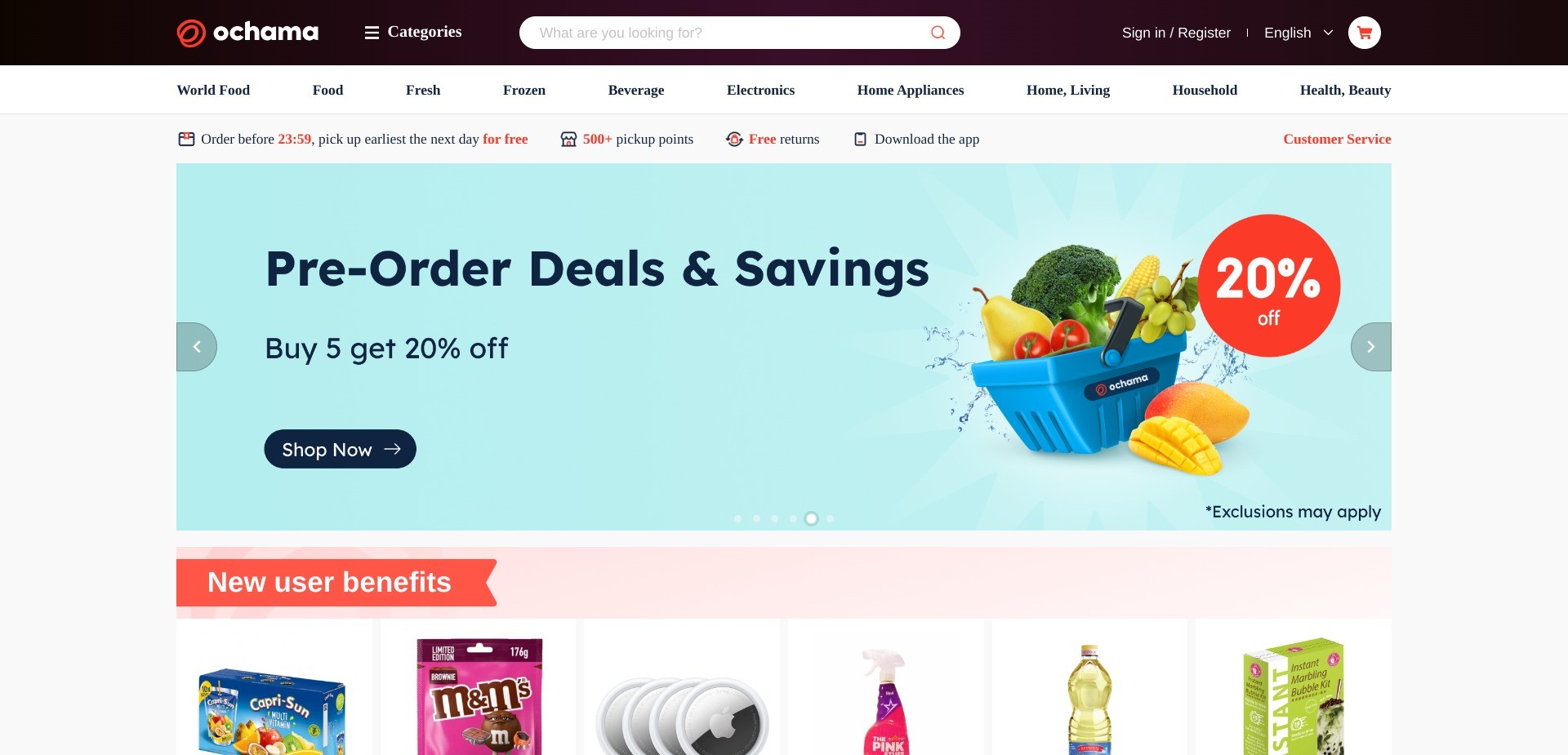Go to previous banner slide arrow
This screenshot has width=1568, height=755.
(197, 347)
